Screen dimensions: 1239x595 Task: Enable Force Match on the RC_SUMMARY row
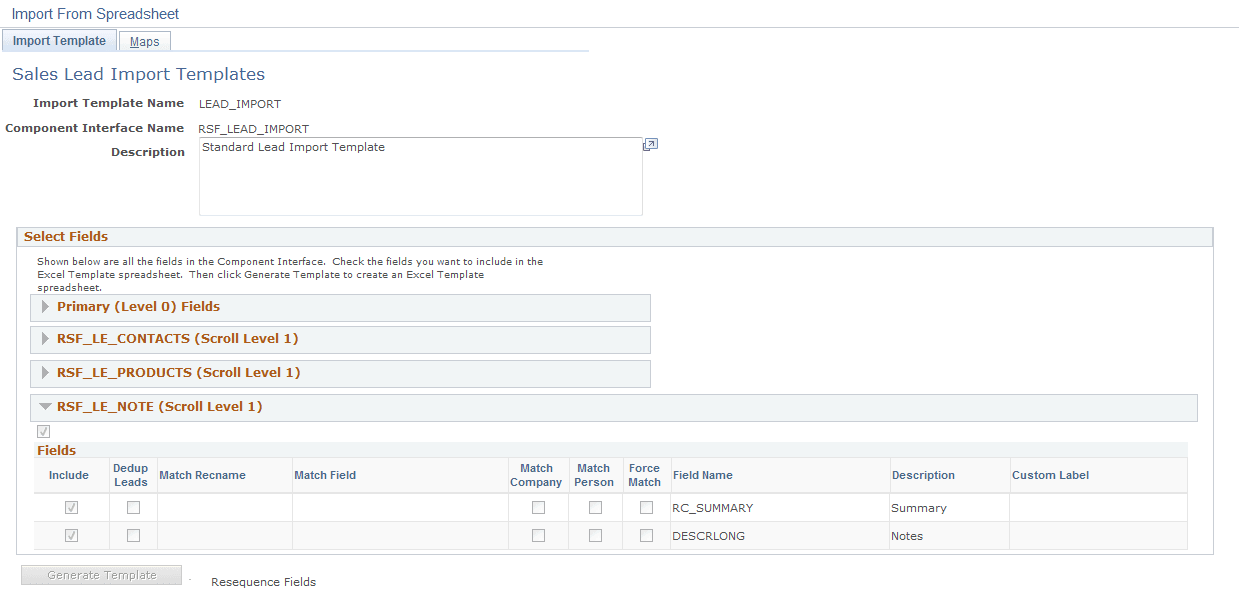pos(645,507)
